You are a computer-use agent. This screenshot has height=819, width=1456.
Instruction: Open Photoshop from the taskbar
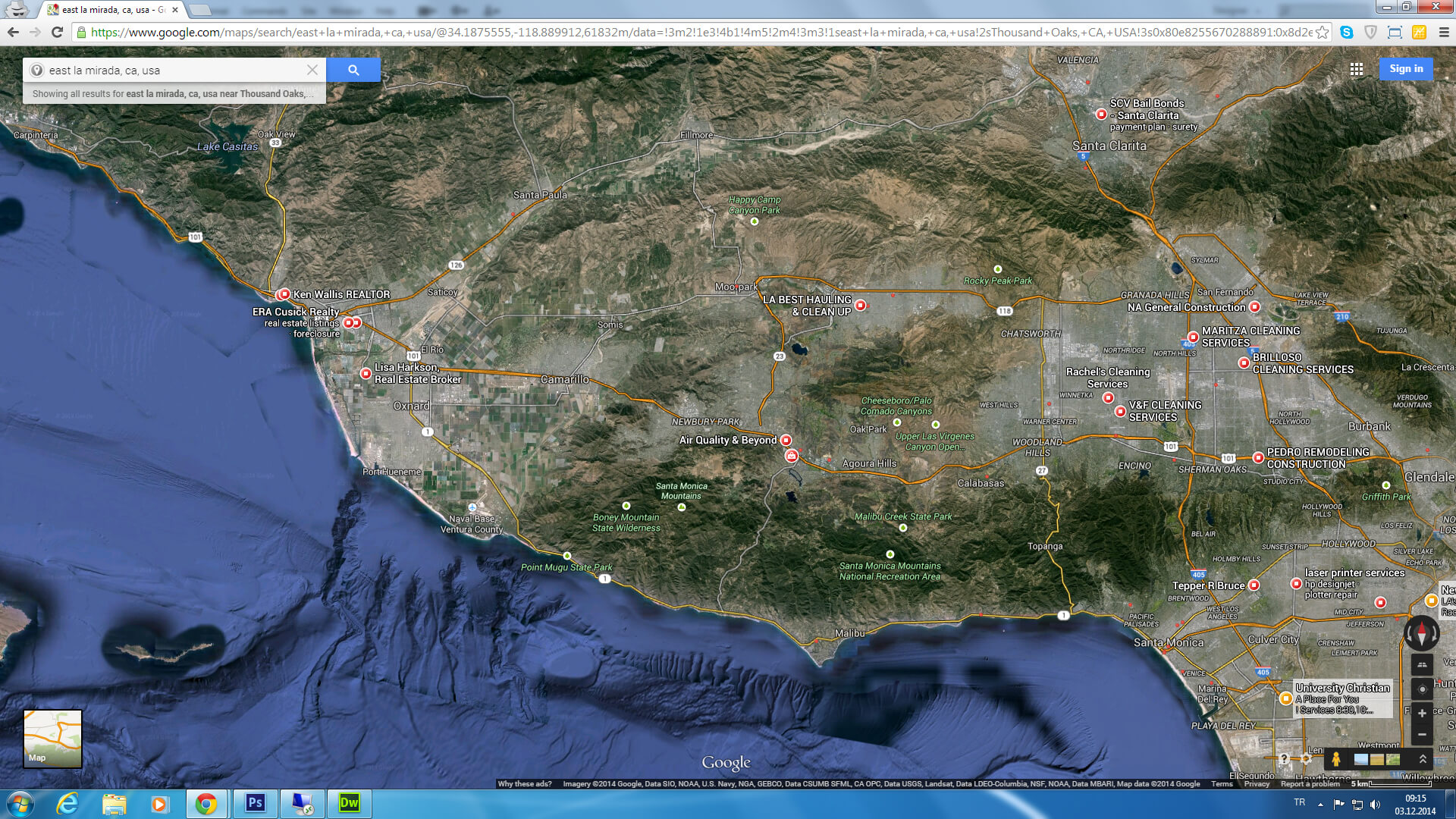coord(255,803)
